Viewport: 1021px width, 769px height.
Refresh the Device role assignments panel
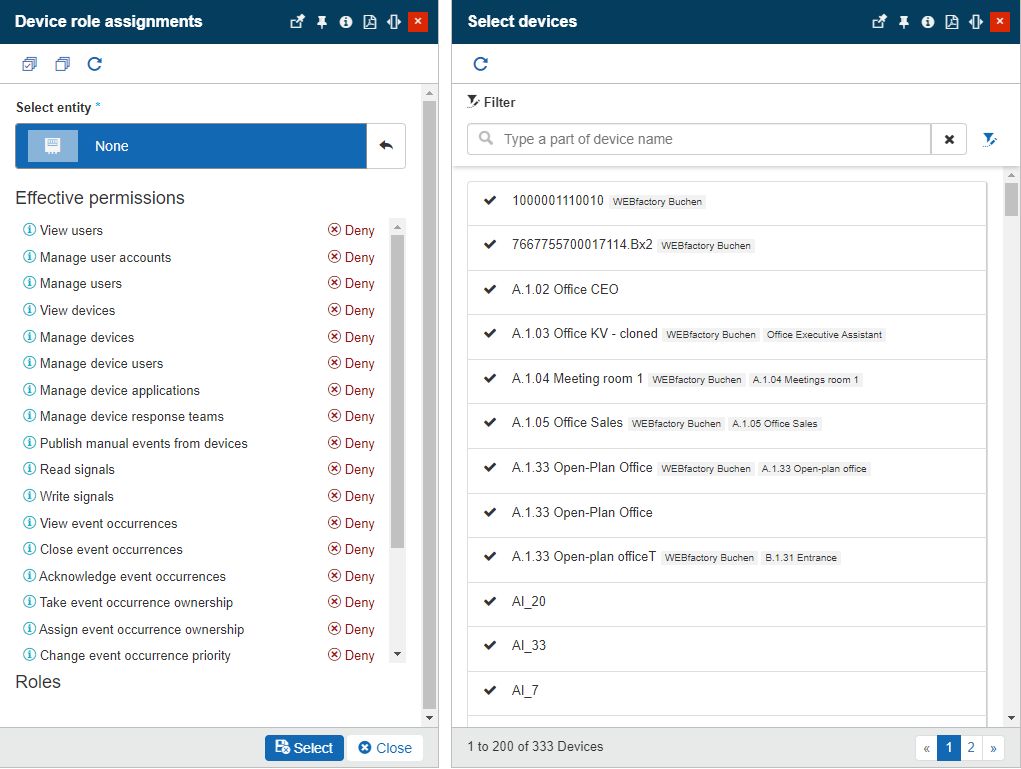(95, 64)
